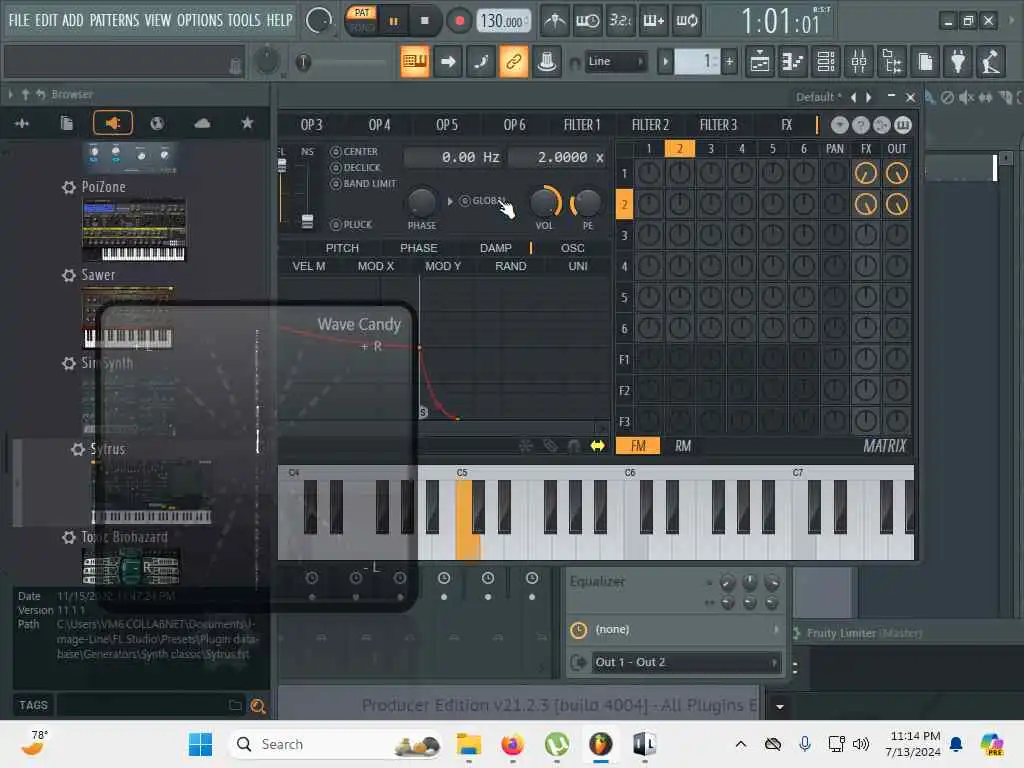The image size is (1024, 768).
Task: Switch matrix to RM mode
Action: (x=682, y=446)
